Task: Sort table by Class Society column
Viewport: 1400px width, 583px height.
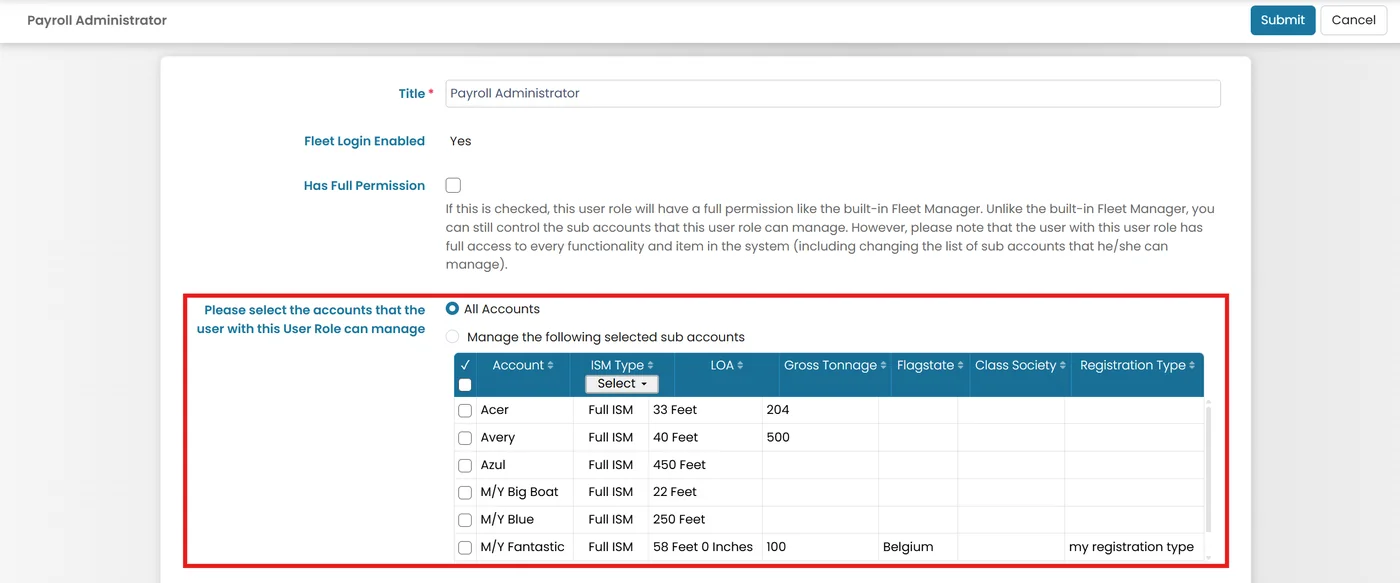Action: click(x=1020, y=365)
